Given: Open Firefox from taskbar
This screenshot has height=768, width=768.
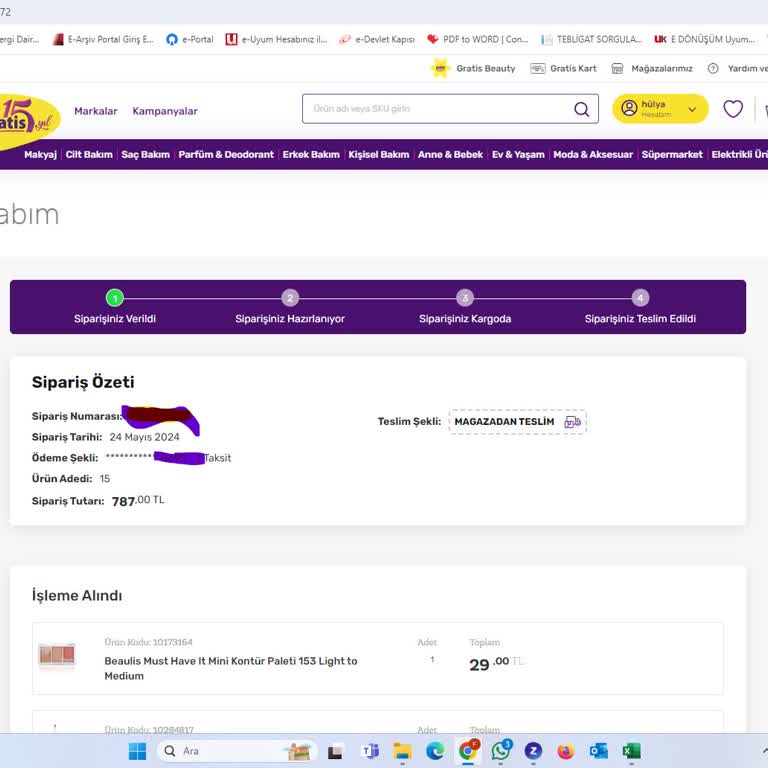Looking at the screenshot, I should click(x=565, y=751).
